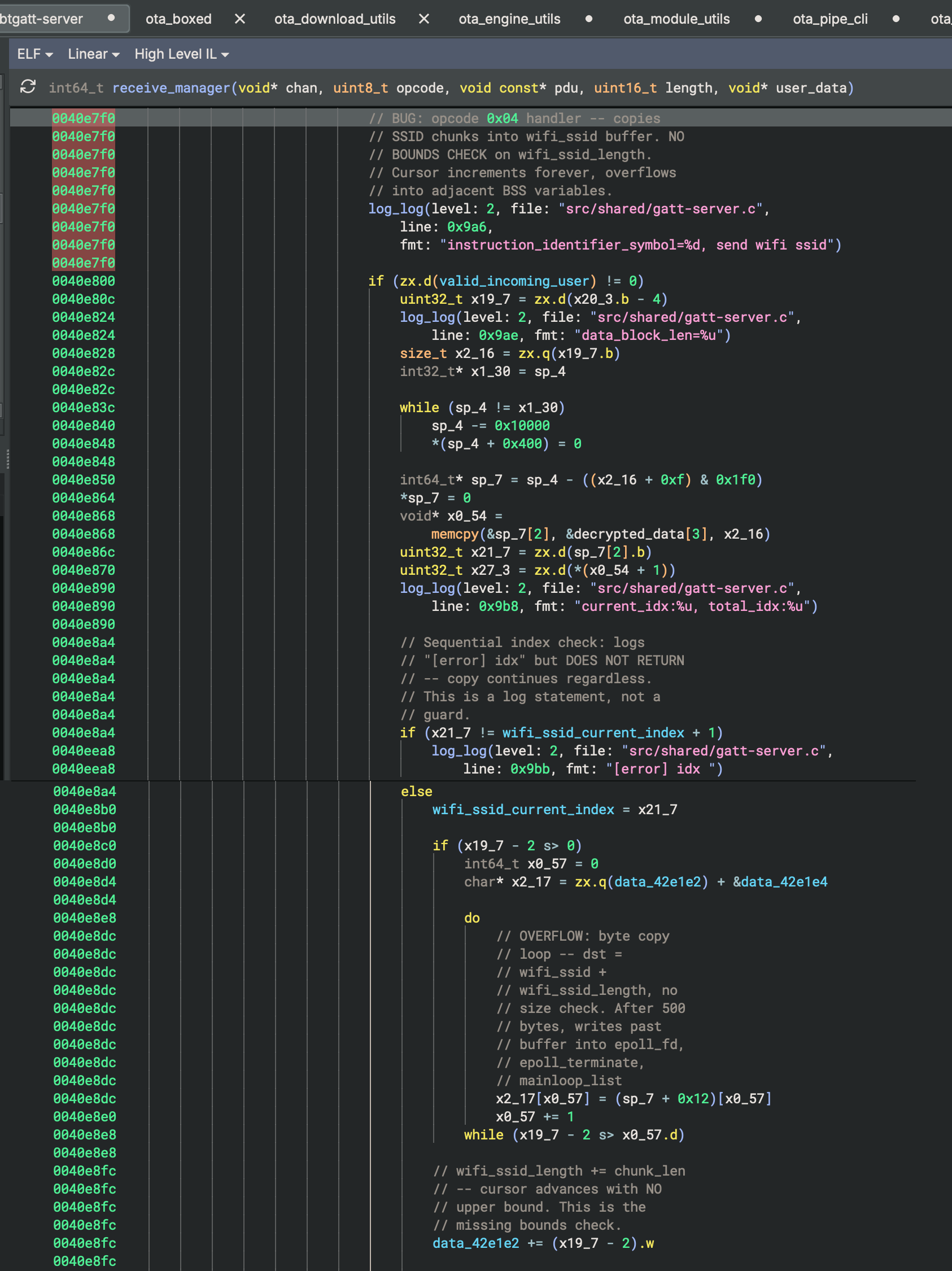Click the line value 0x9ae
Image resolution: width=952 pixels, height=1271 pixels.
[498, 335]
